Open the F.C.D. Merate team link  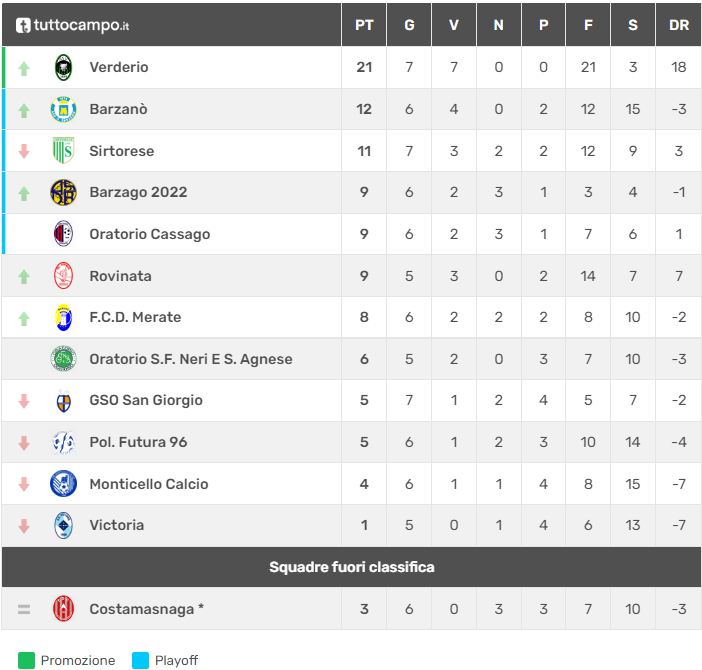pyautogui.click(x=135, y=317)
